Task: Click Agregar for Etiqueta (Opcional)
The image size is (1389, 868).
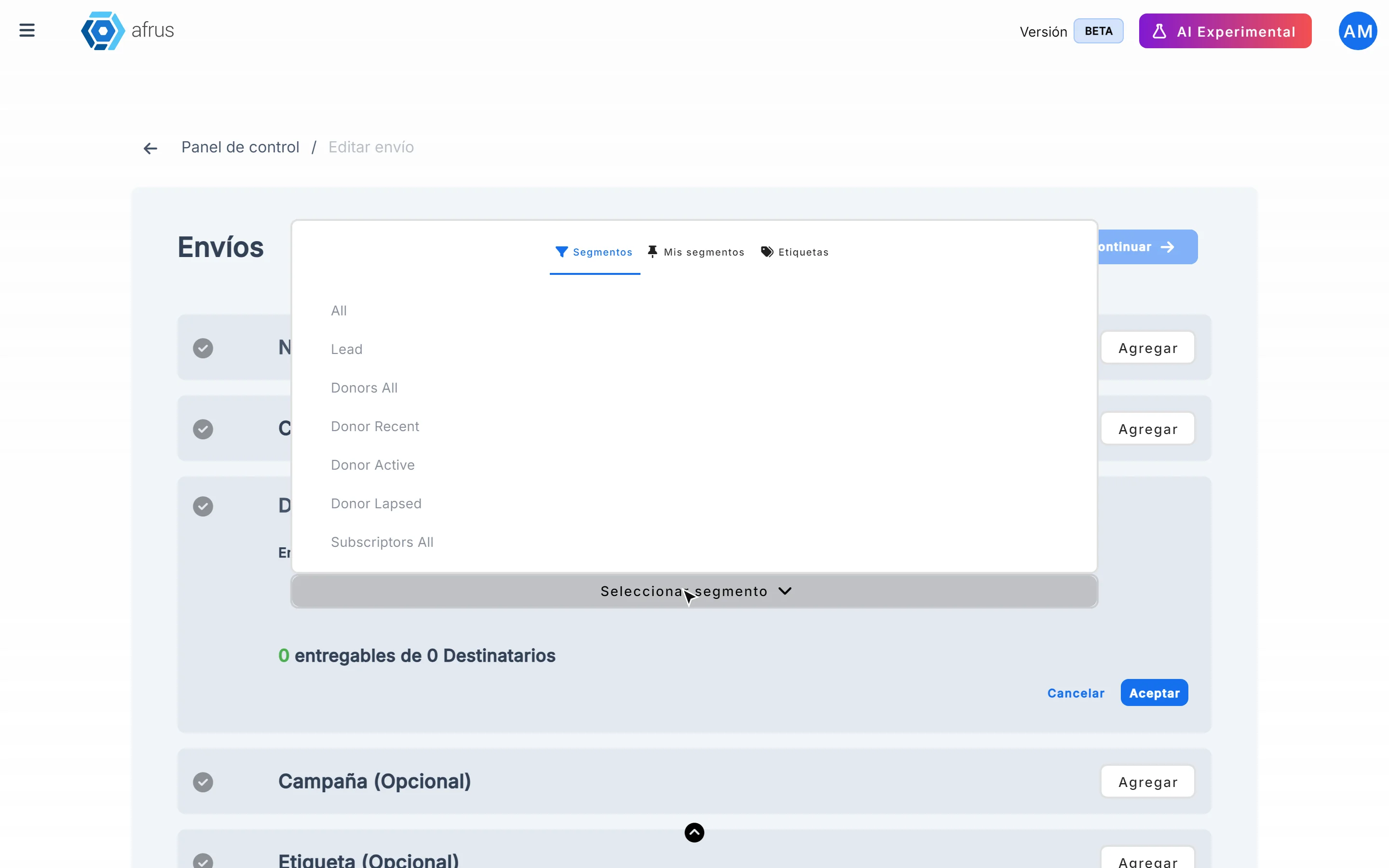Action: tap(1147, 858)
